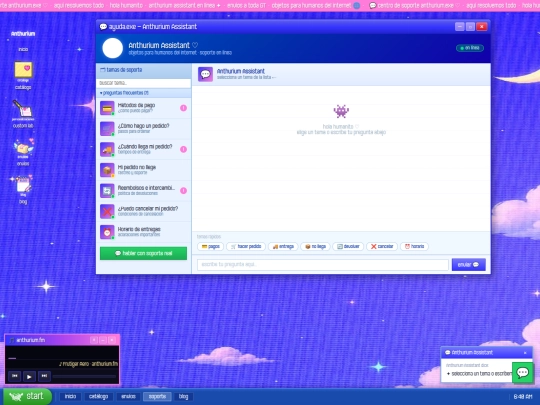Open the blog desktop icon
This screenshot has width=540, height=405.
pyautogui.click(x=23, y=190)
